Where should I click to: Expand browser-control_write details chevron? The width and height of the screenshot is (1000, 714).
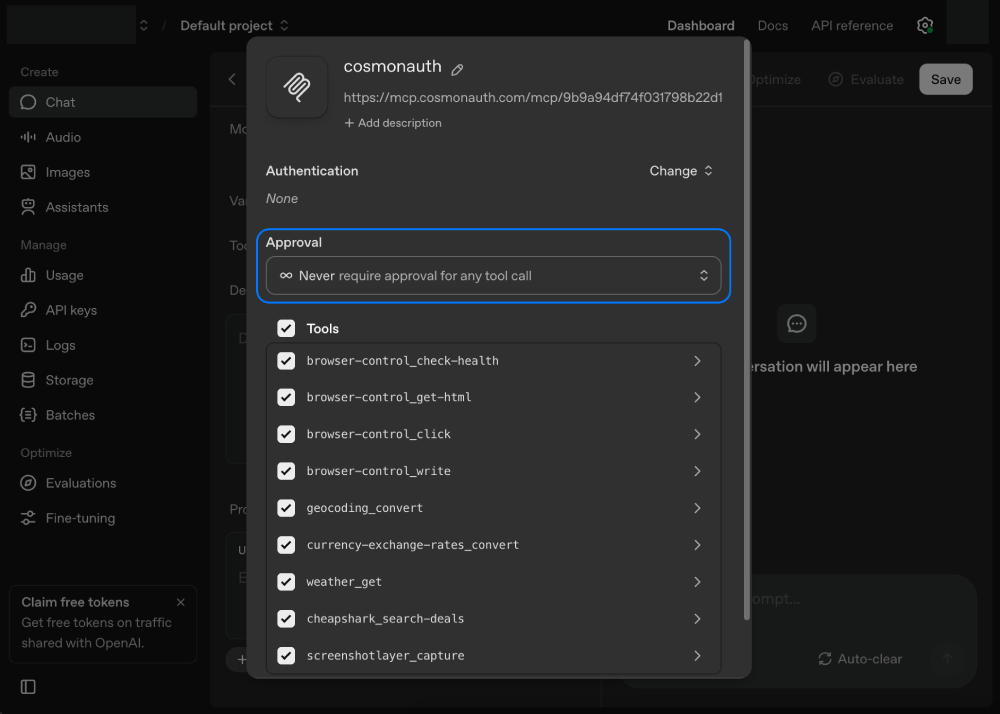(x=697, y=471)
